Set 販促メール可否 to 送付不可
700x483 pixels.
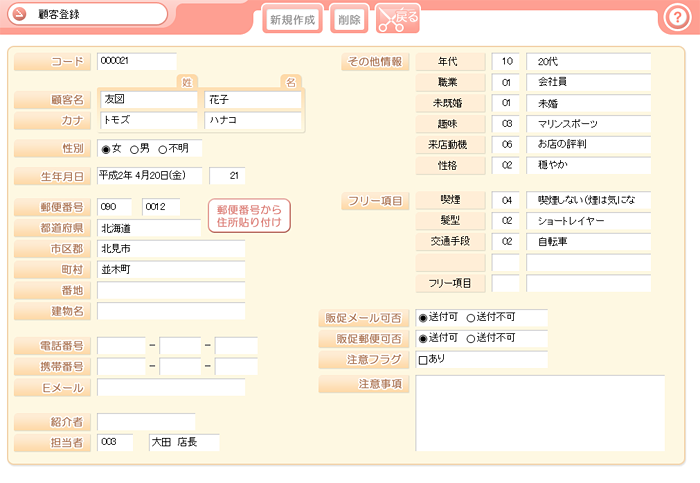[x=471, y=318]
